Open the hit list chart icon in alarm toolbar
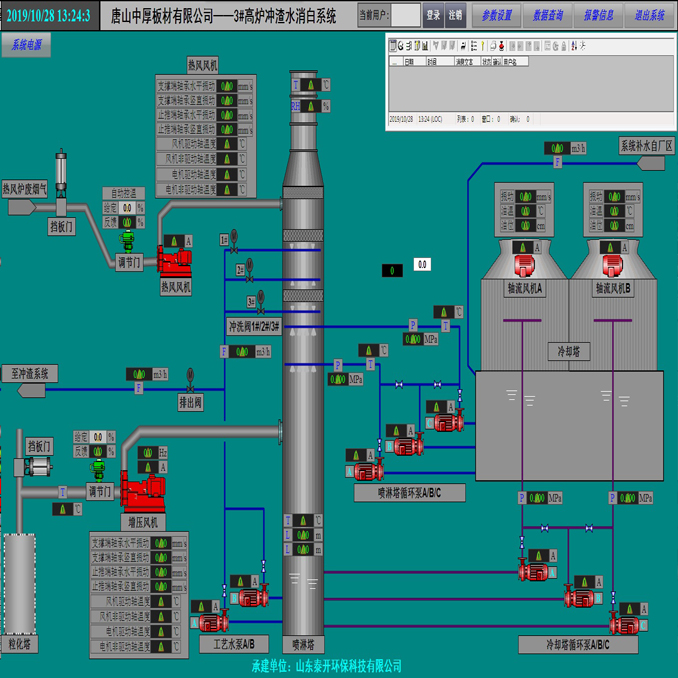The image size is (678, 678). 425,46
